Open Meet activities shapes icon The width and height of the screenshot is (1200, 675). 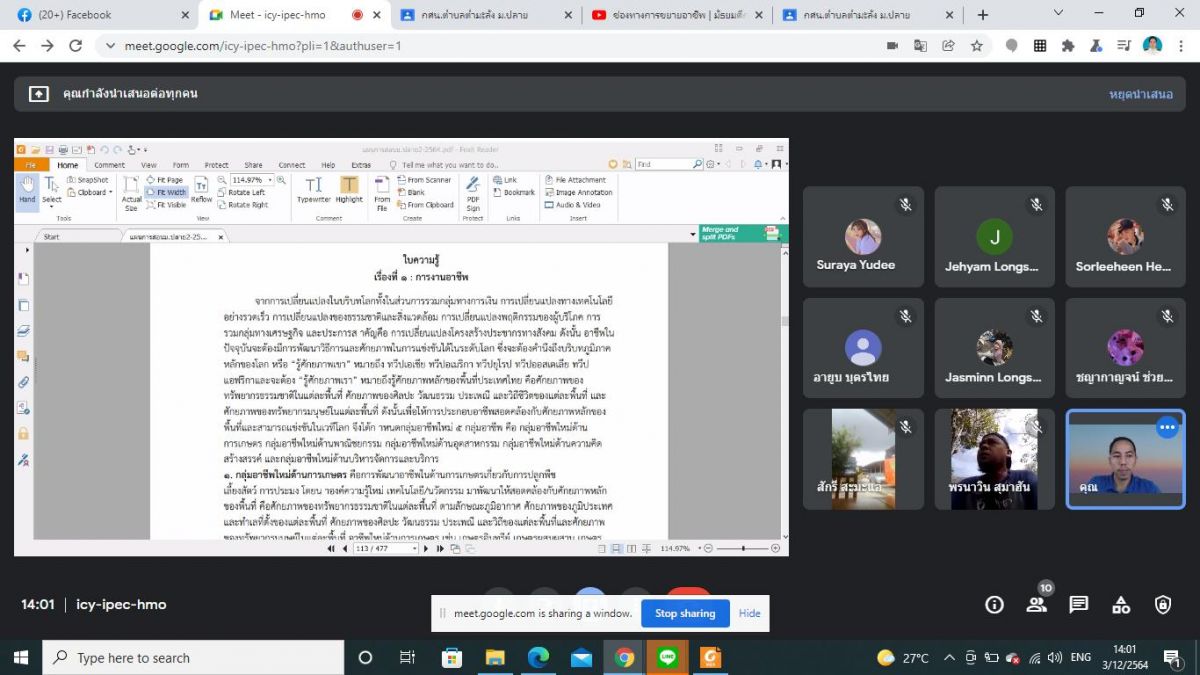click(1121, 604)
